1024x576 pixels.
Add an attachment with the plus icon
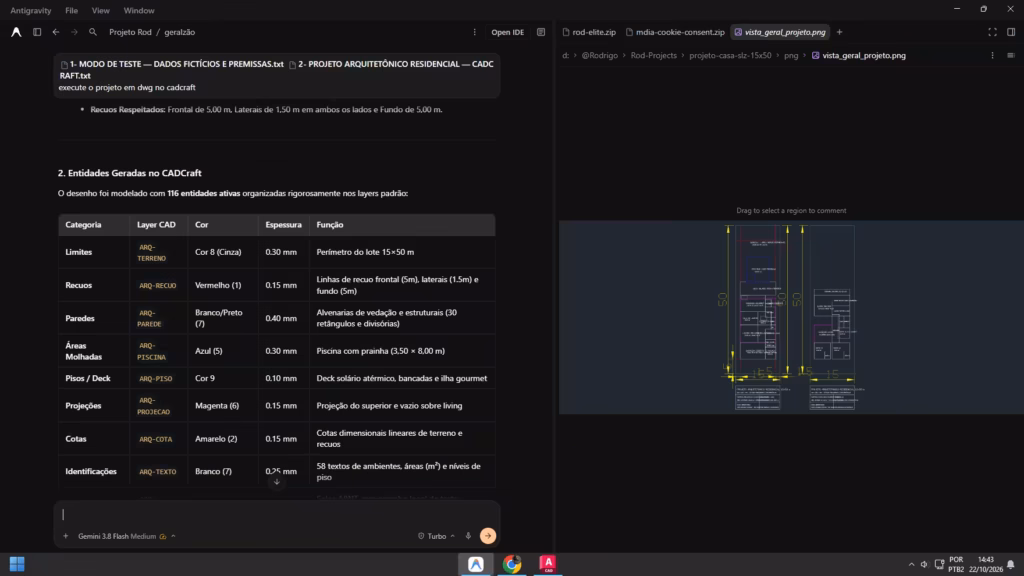(65, 536)
